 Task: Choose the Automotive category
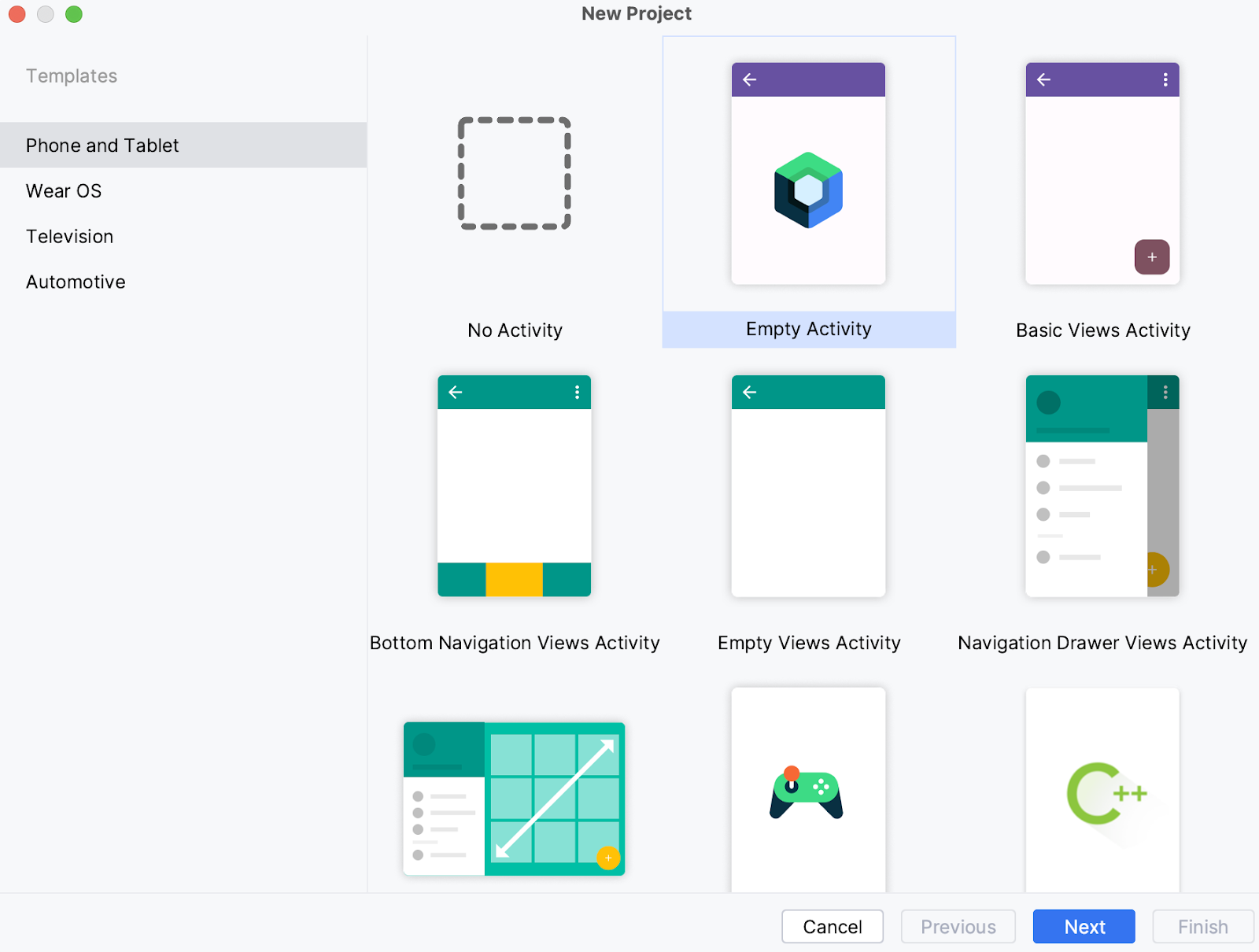[75, 281]
